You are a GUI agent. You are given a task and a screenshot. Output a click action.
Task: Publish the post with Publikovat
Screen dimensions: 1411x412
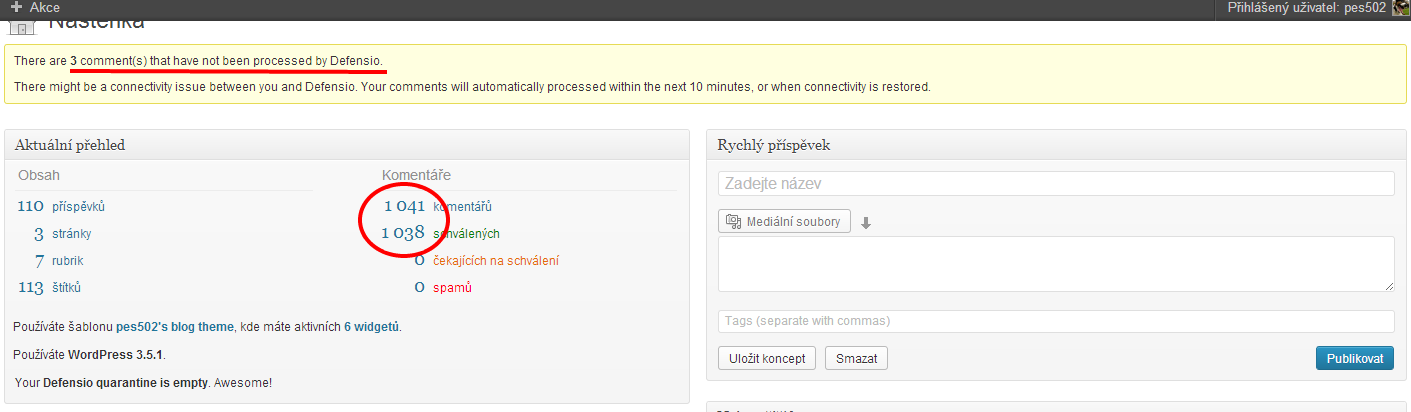pyautogui.click(x=1355, y=358)
